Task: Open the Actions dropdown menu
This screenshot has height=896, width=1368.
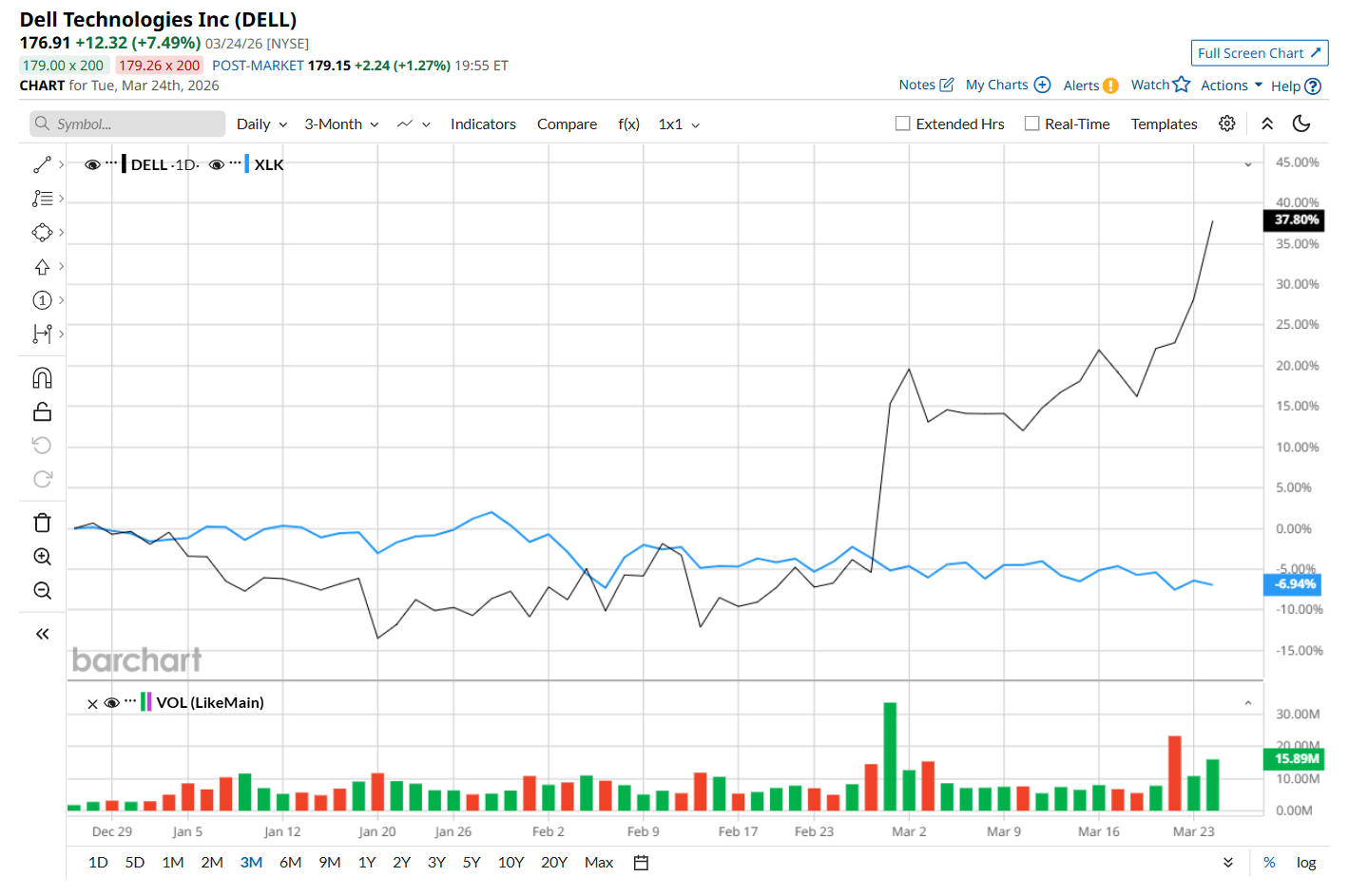Action: click(x=1231, y=86)
